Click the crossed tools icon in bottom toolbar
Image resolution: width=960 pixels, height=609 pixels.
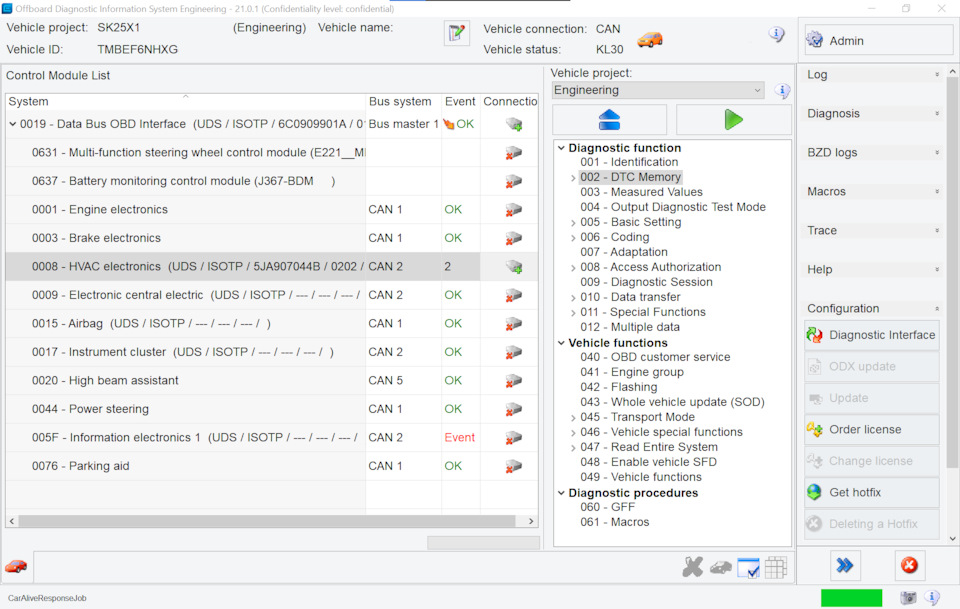692,567
